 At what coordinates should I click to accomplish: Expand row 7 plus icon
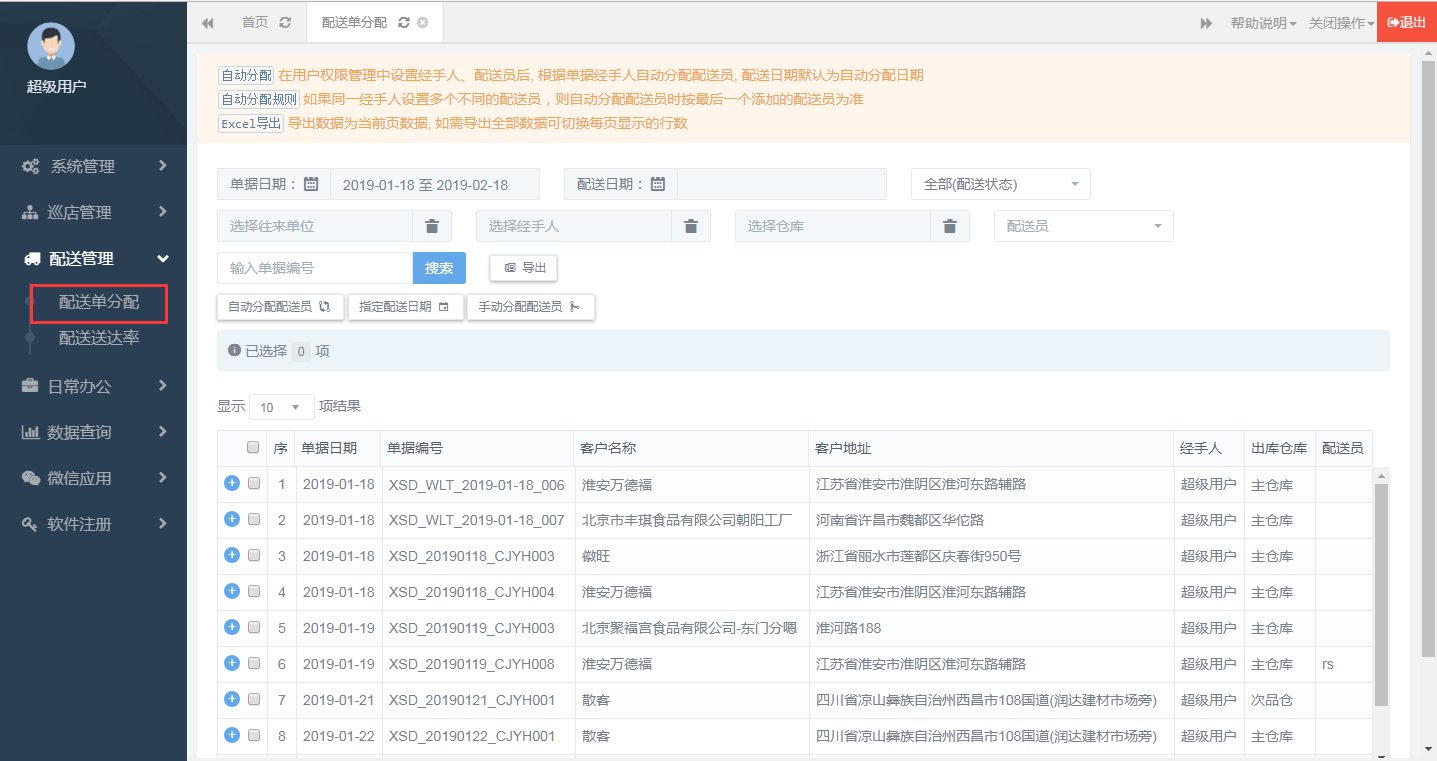pos(232,699)
